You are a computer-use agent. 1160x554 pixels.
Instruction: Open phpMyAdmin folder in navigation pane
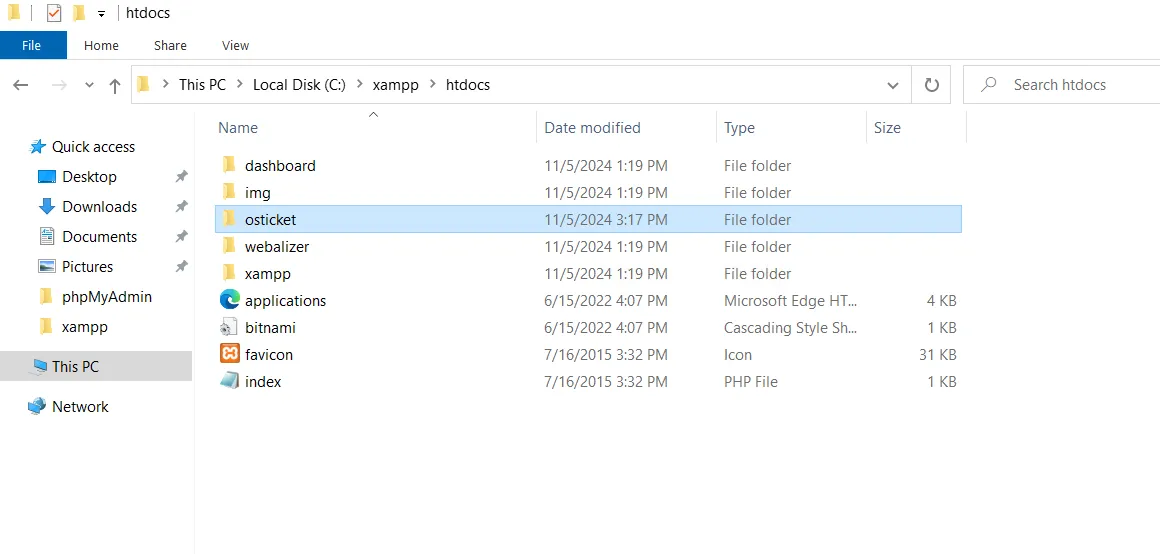point(107,297)
